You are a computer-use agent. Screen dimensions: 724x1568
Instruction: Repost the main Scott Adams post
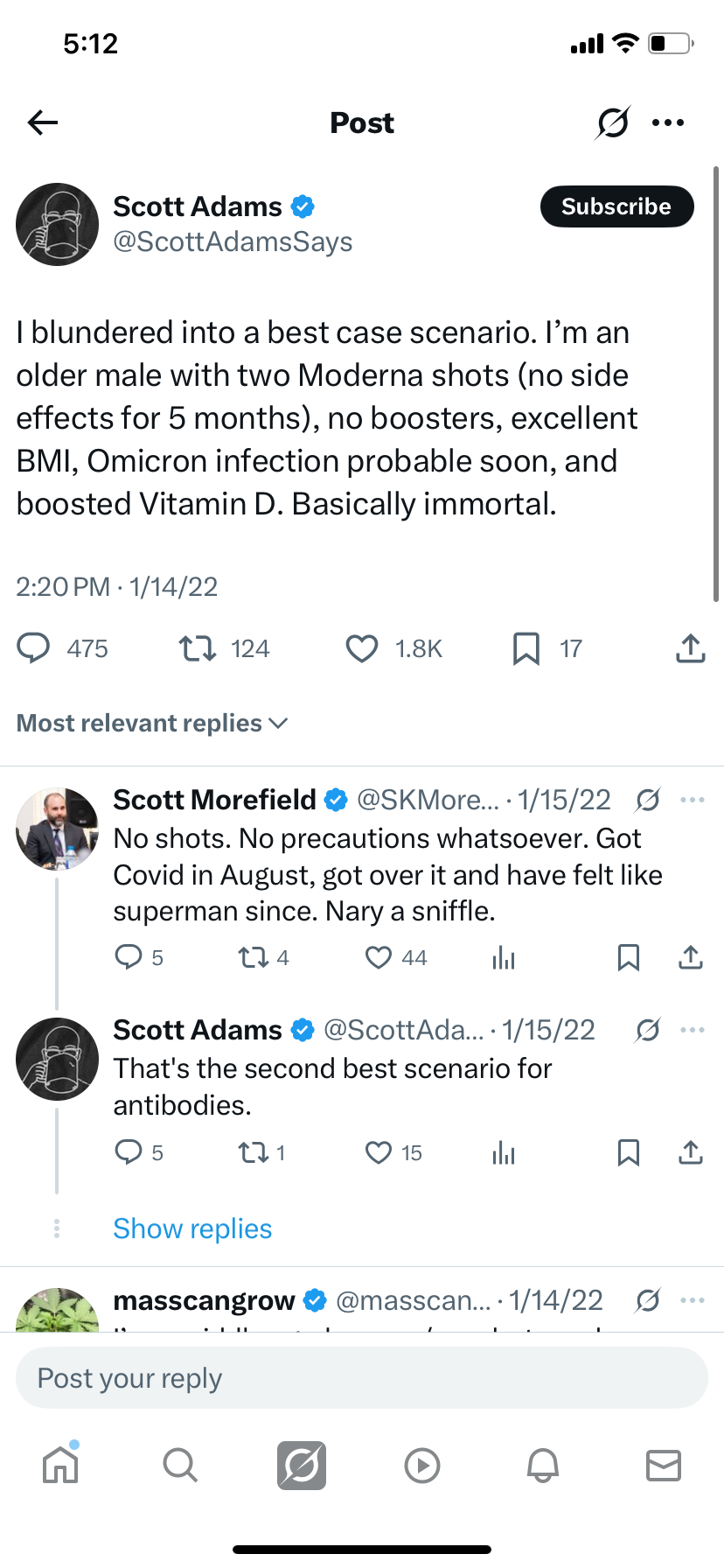198,649
